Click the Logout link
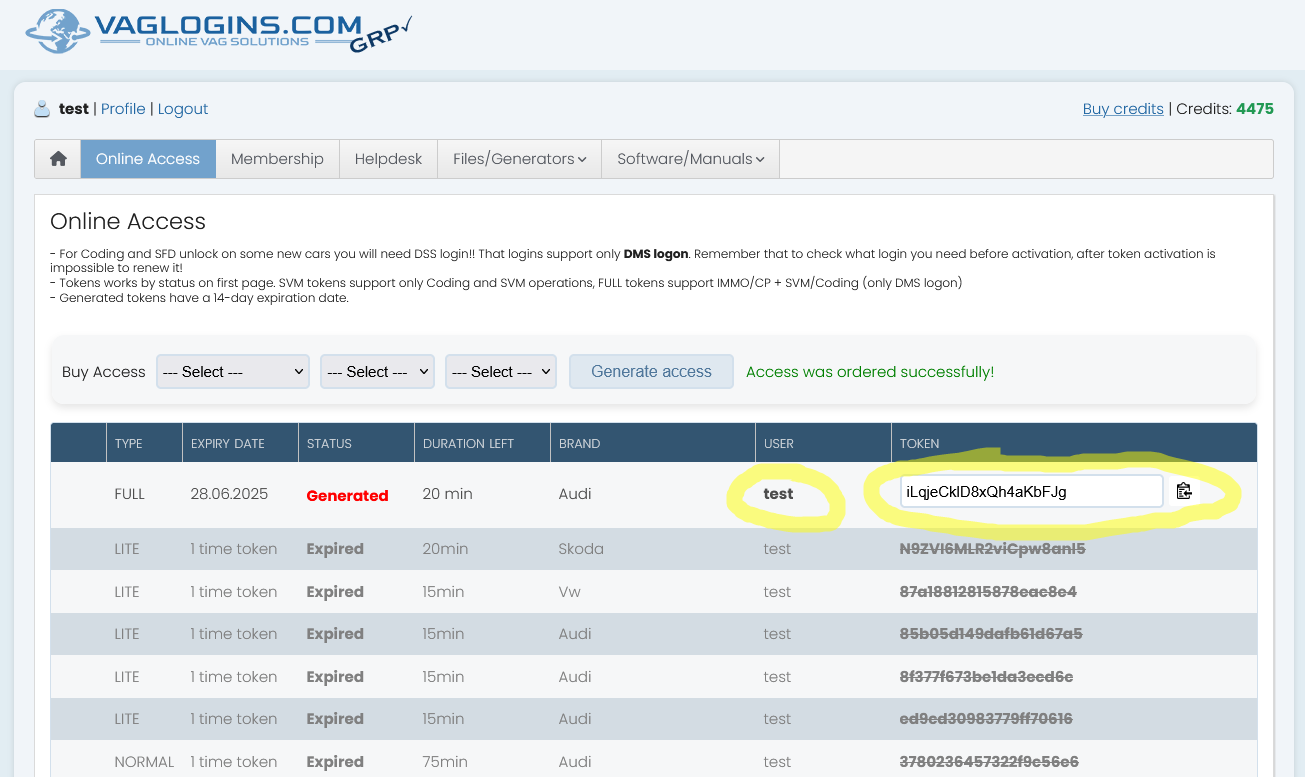This screenshot has width=1305, height=777. click(183, 109)
